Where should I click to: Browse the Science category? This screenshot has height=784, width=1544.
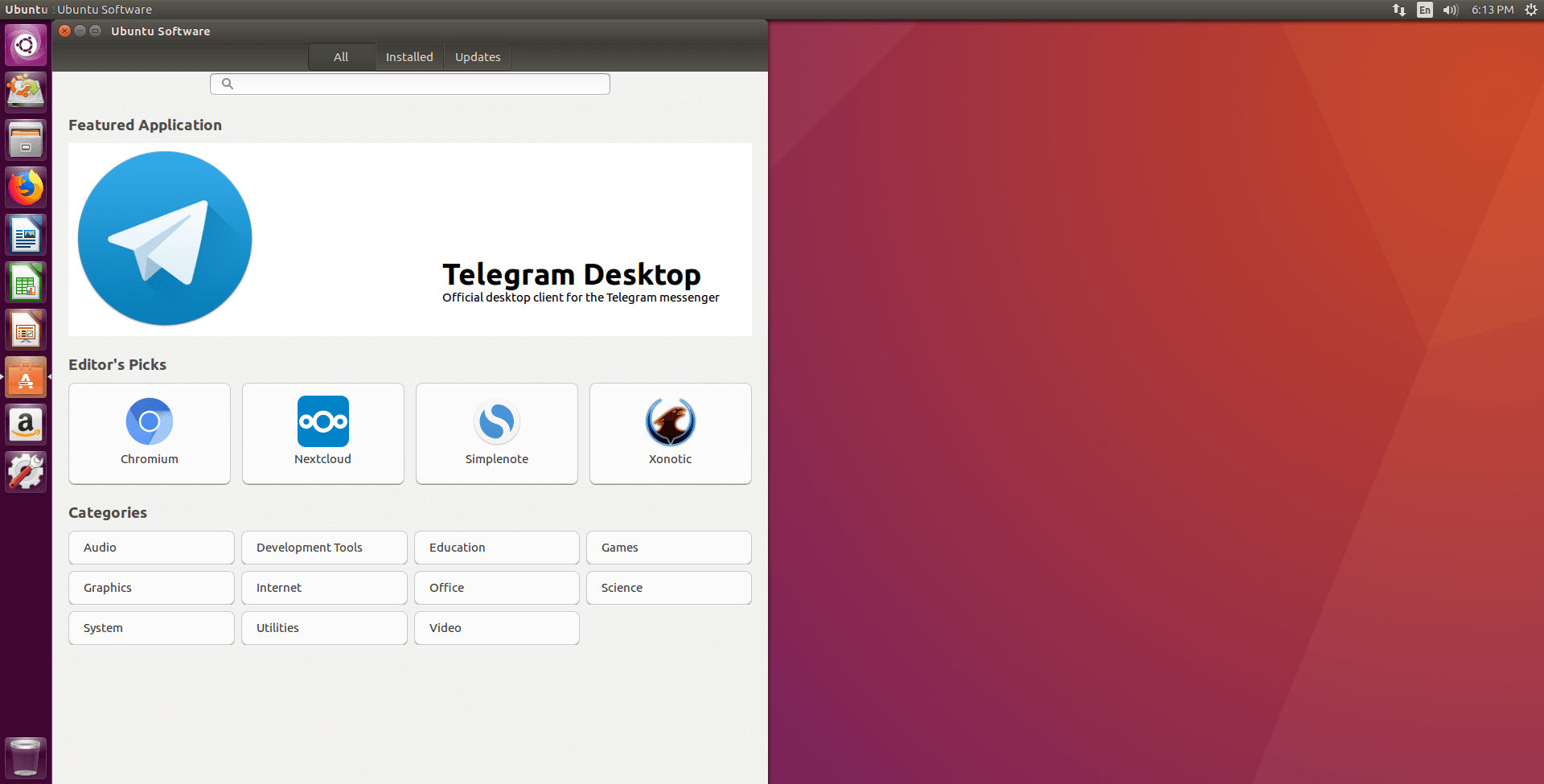tap(669, 588)
